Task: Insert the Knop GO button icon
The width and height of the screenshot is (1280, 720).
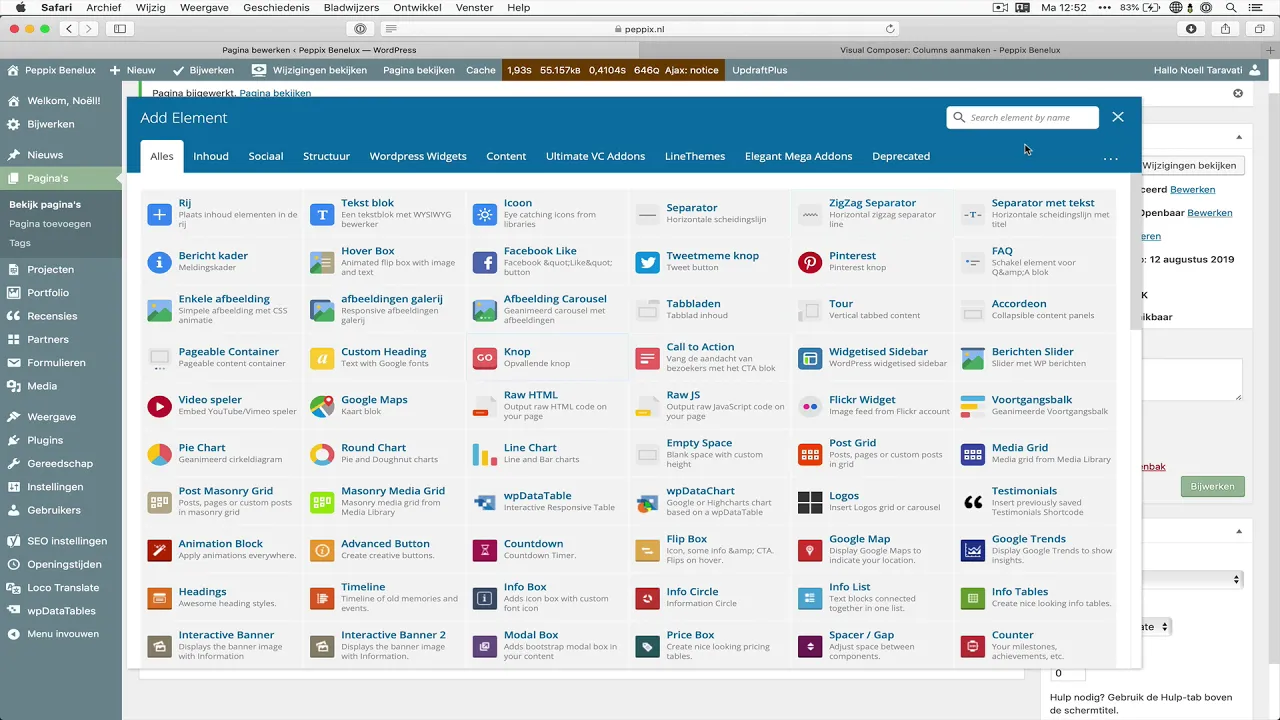Action: tap(485, 358)
